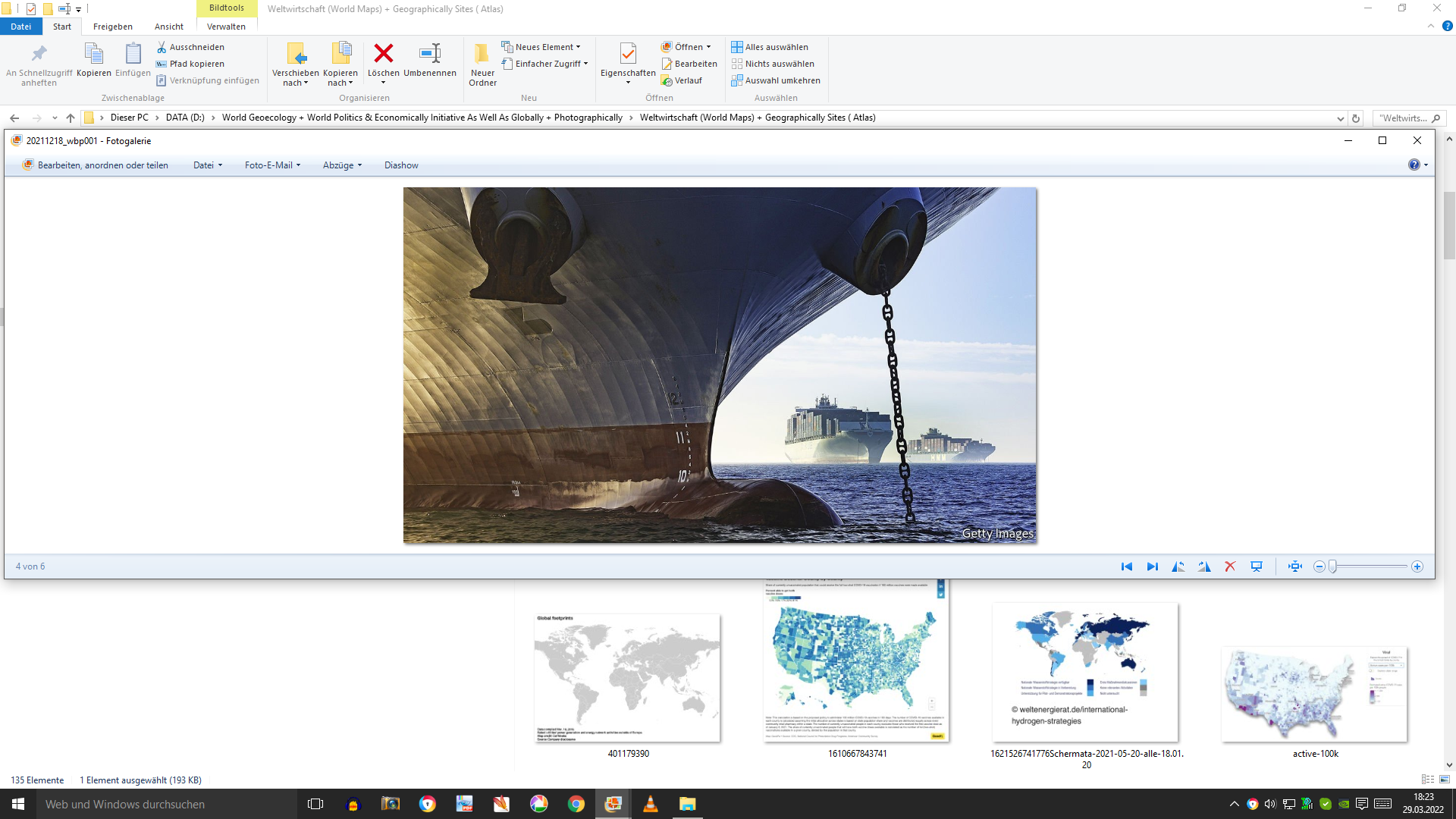Click Ausschneiden in Explorer ribbon

tap(190, 47)
